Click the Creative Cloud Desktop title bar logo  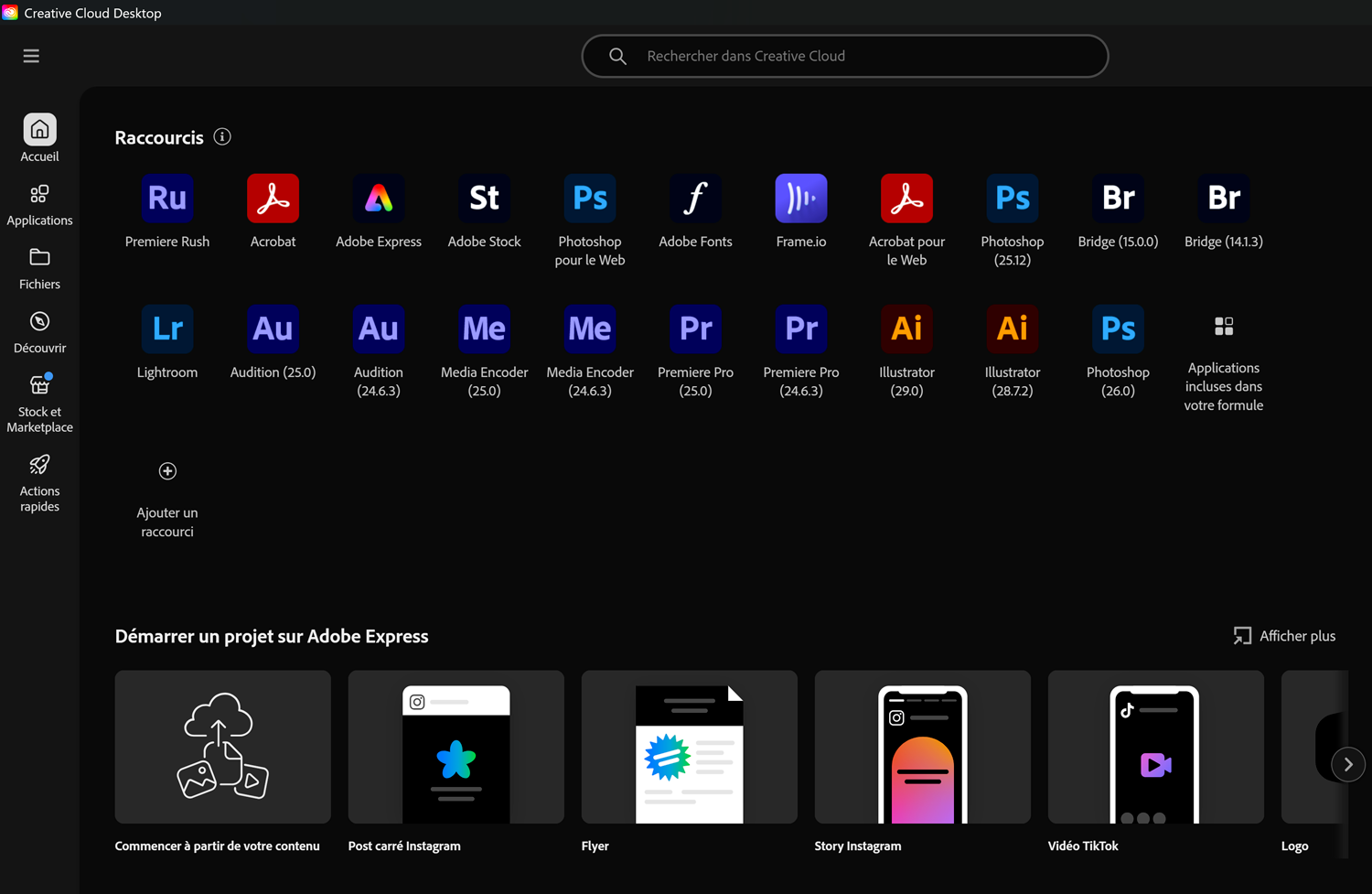tap(10, 13)
